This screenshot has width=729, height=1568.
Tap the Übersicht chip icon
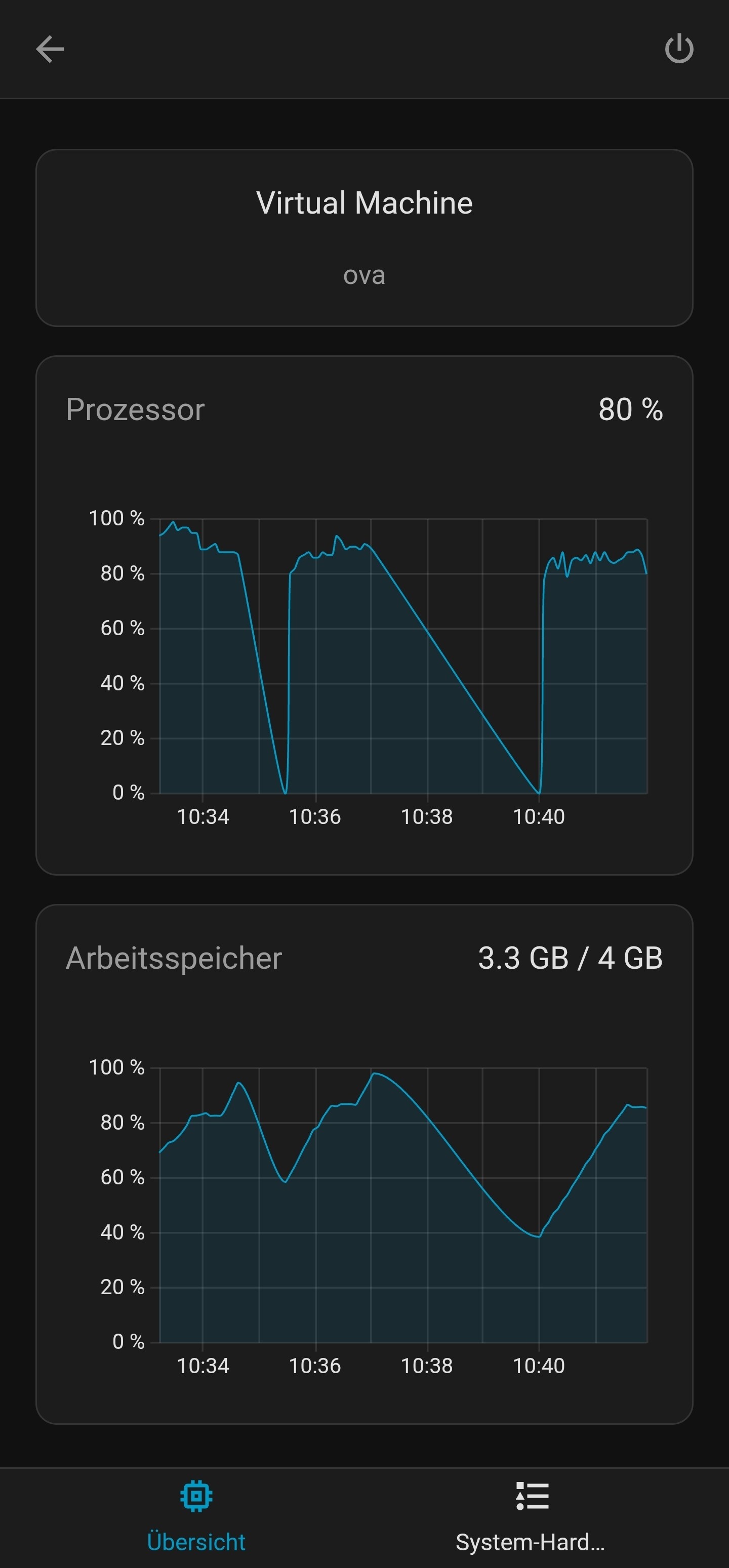pos(196,1496)
